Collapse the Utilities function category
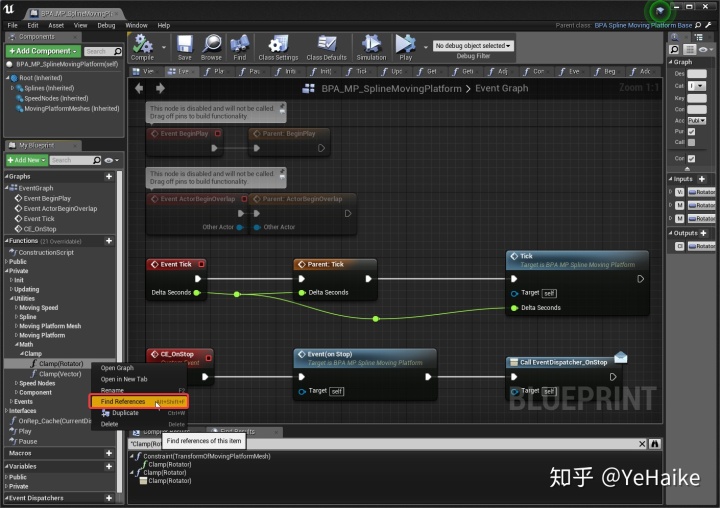The height and width of the screenshot is (508, 720). point(11,299)
